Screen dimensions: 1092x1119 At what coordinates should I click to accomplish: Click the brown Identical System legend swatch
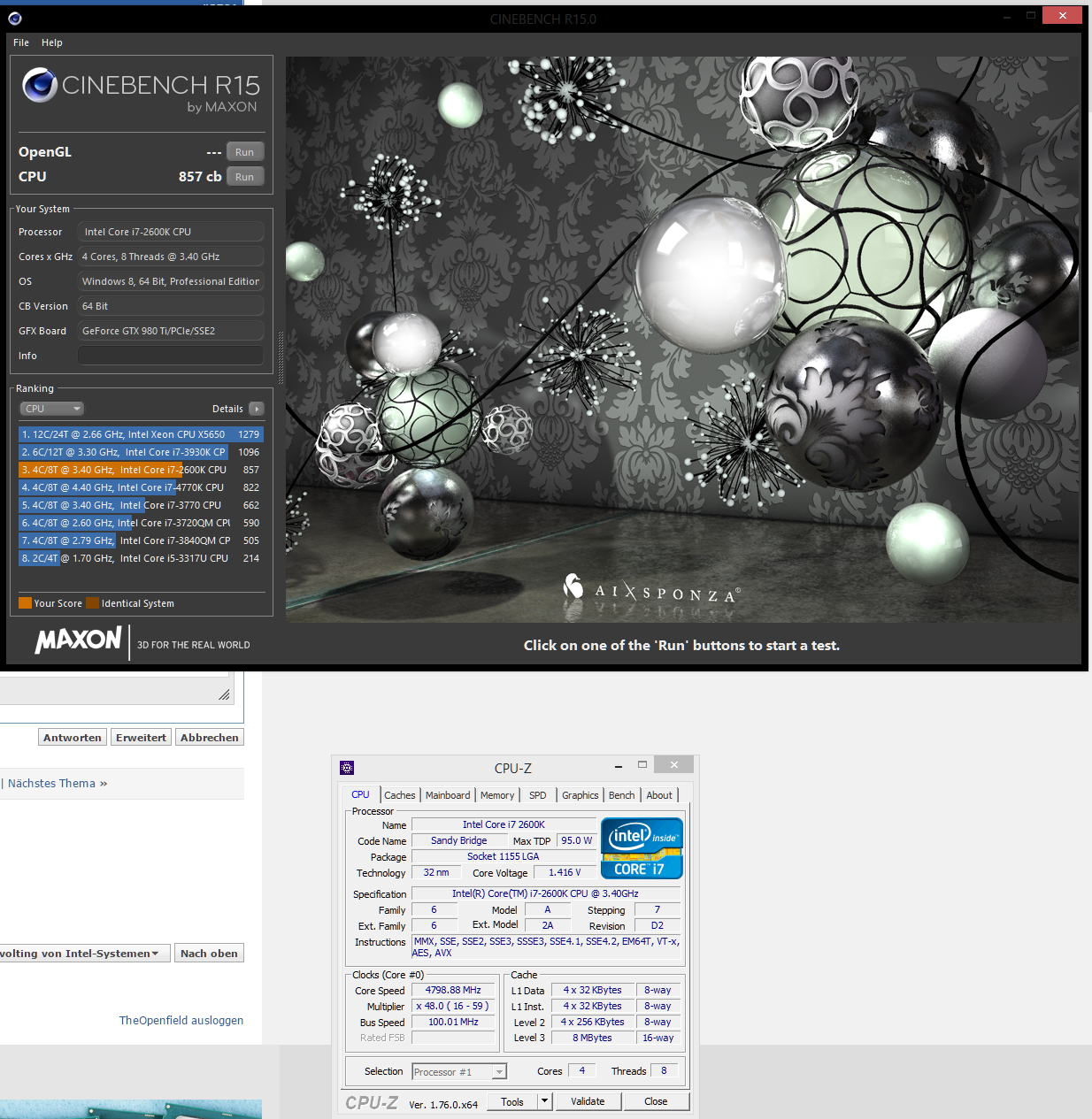pos(92,603)
